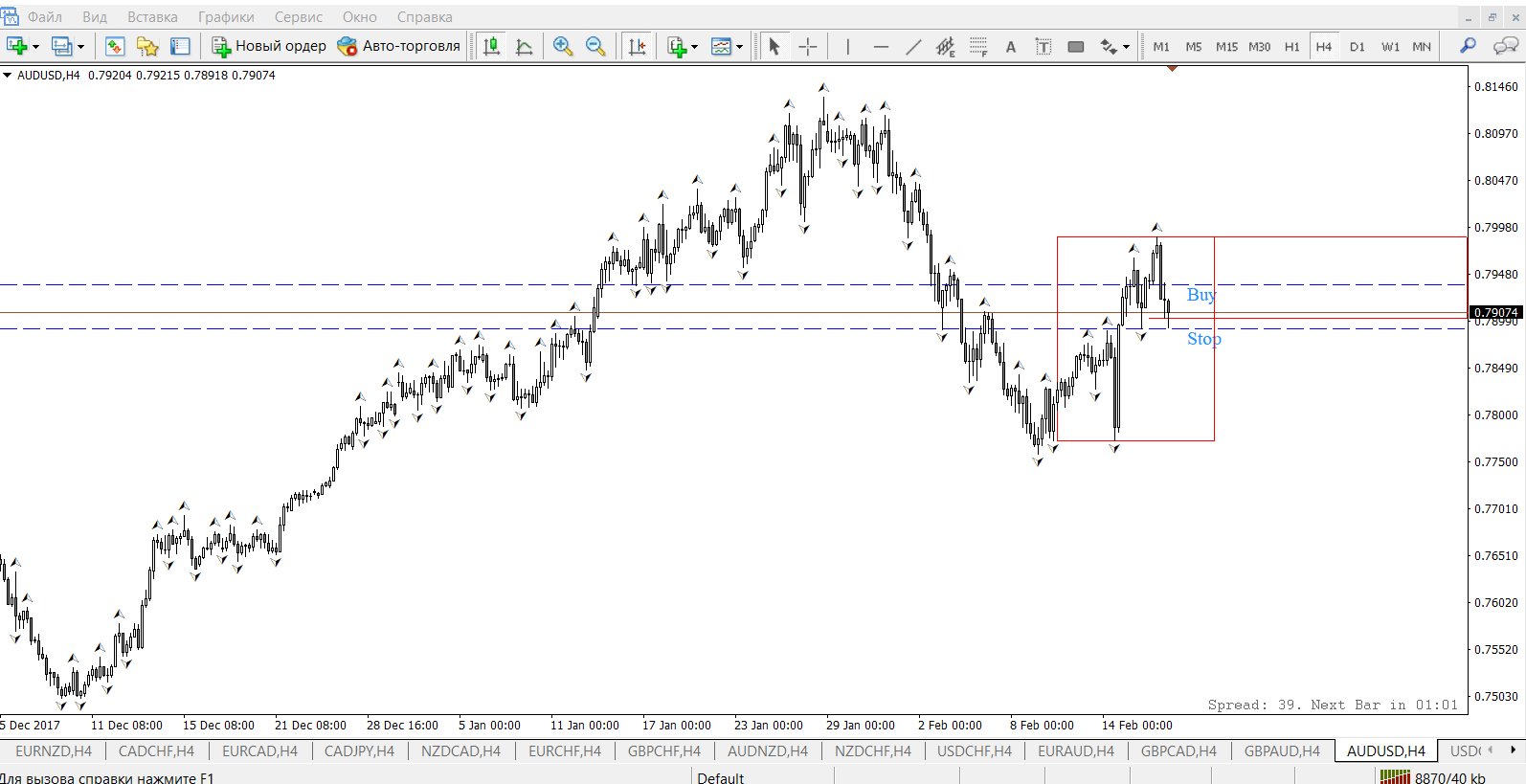Viewport: 1526px width, 784px height.
Task: Open the search magnifier icon
Action: click(1468, 46)
